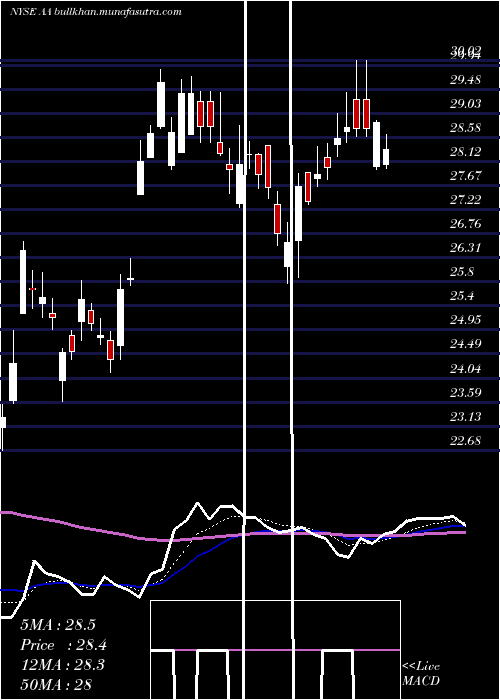Click the 24.04 price axis label
This screenshot has height=700, width=500.
click(465, 369)
